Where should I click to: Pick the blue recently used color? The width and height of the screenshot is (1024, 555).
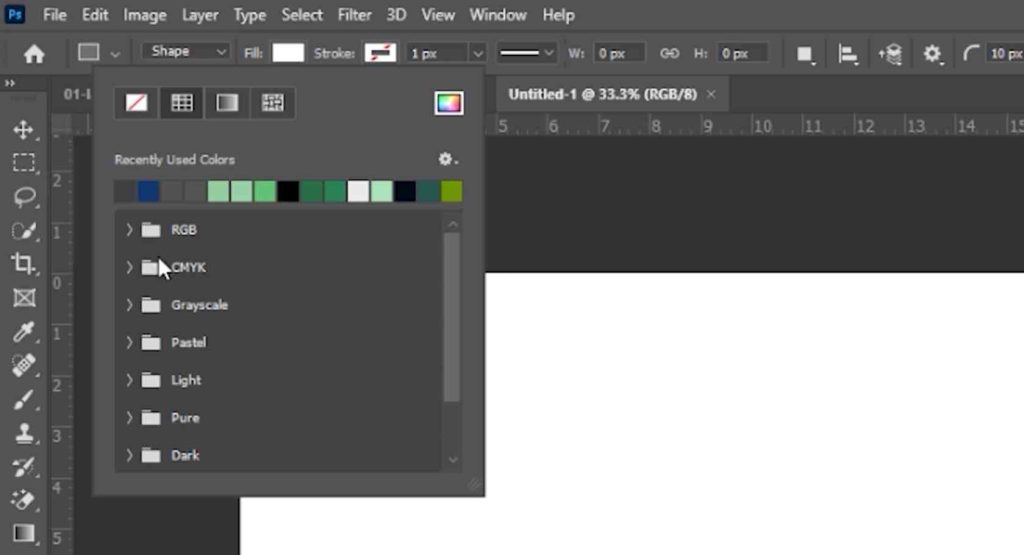tap(148, 191)
